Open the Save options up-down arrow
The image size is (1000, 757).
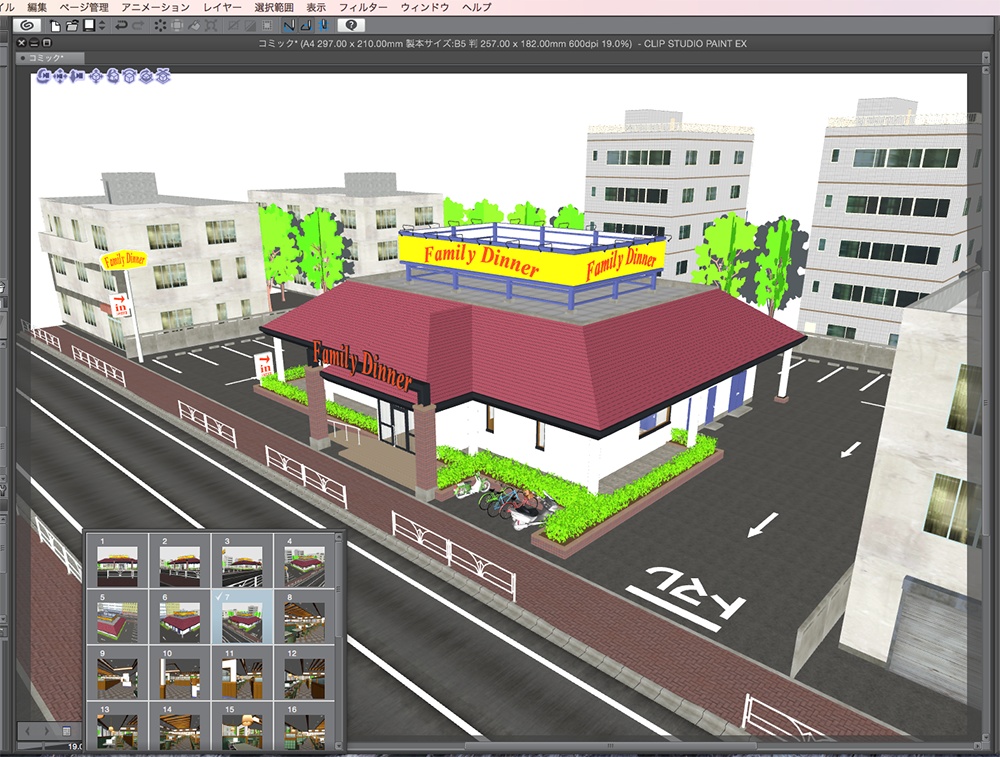[x=101, y=26]
